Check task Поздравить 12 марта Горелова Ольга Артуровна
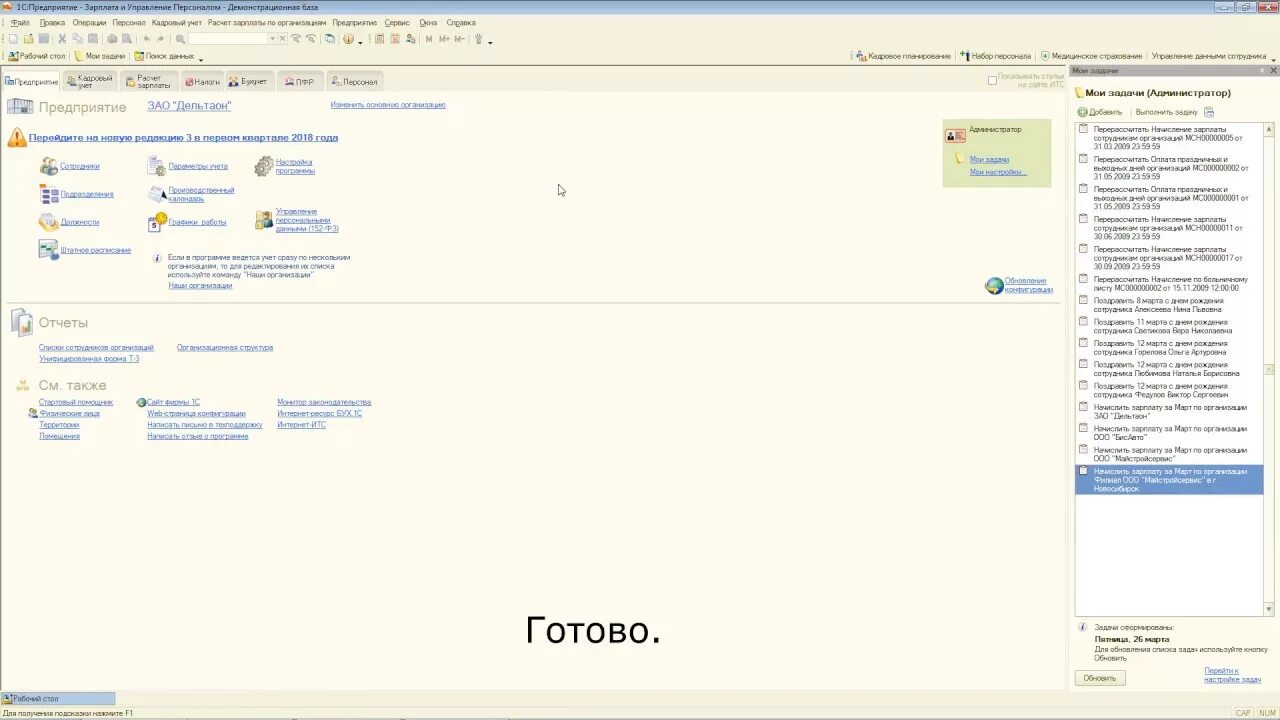1280x720 pixels. (x=1083, y=343)
